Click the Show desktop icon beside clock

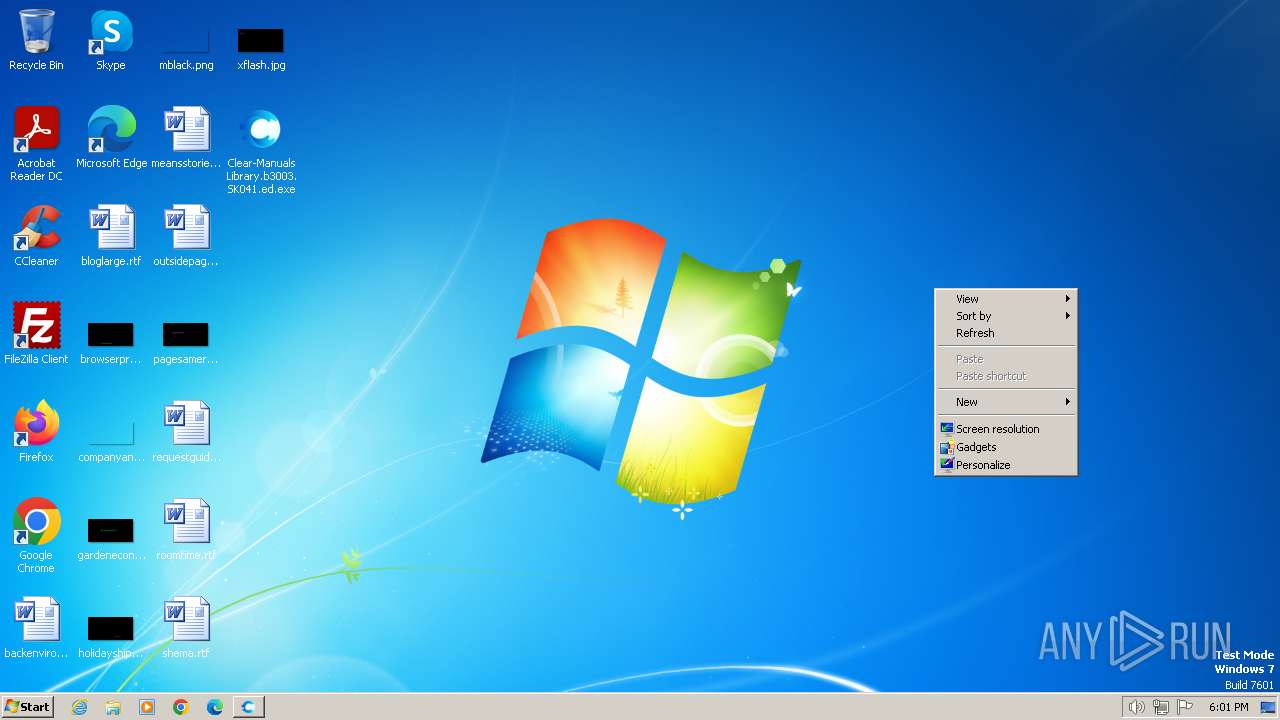click(x=1268, y=707)
